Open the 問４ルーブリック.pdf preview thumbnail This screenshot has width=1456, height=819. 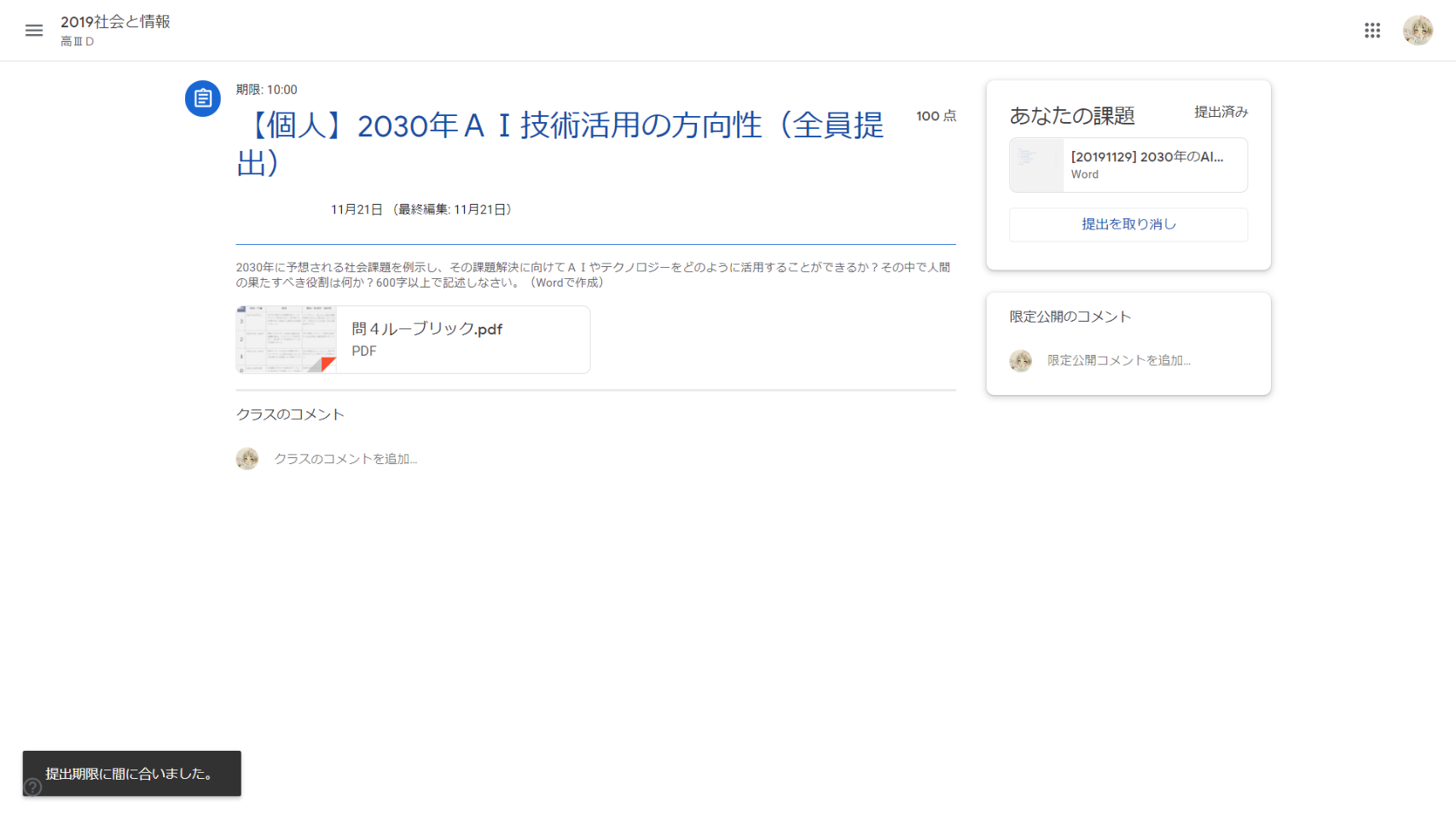point(287,340)
